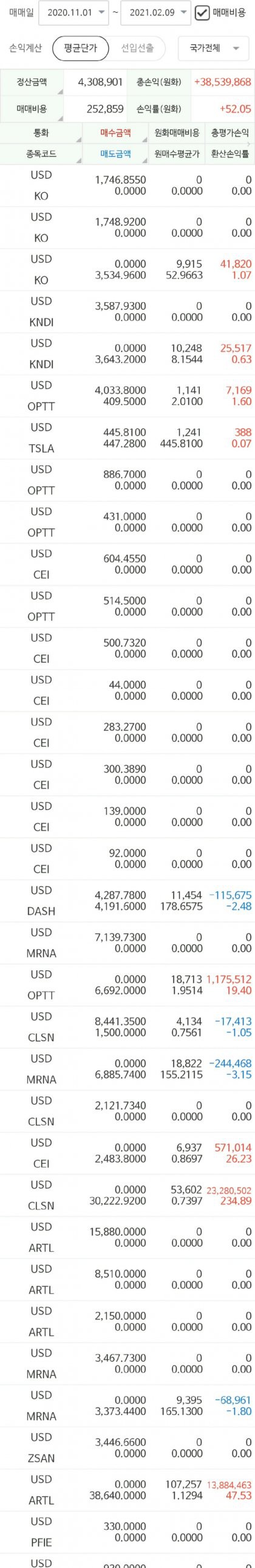This screenshot has width=255, height=1568.
Task: Open the end date 2021.02.09 picker
Action: pos(155,12)
